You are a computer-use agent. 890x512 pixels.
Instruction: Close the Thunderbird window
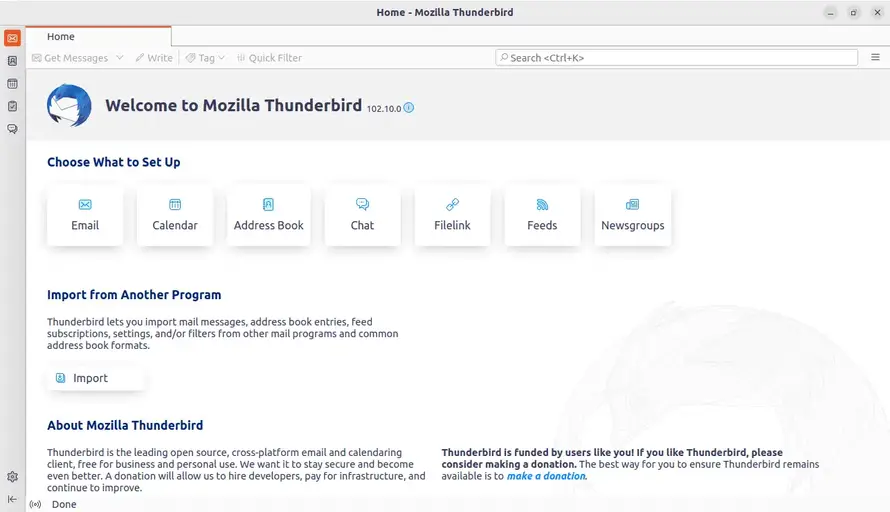pyautogui.click(x=877, y=12)
